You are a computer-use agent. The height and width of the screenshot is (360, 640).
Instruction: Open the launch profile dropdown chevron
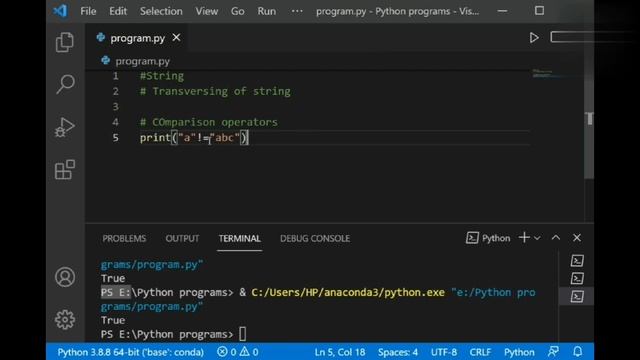(537, 238)
